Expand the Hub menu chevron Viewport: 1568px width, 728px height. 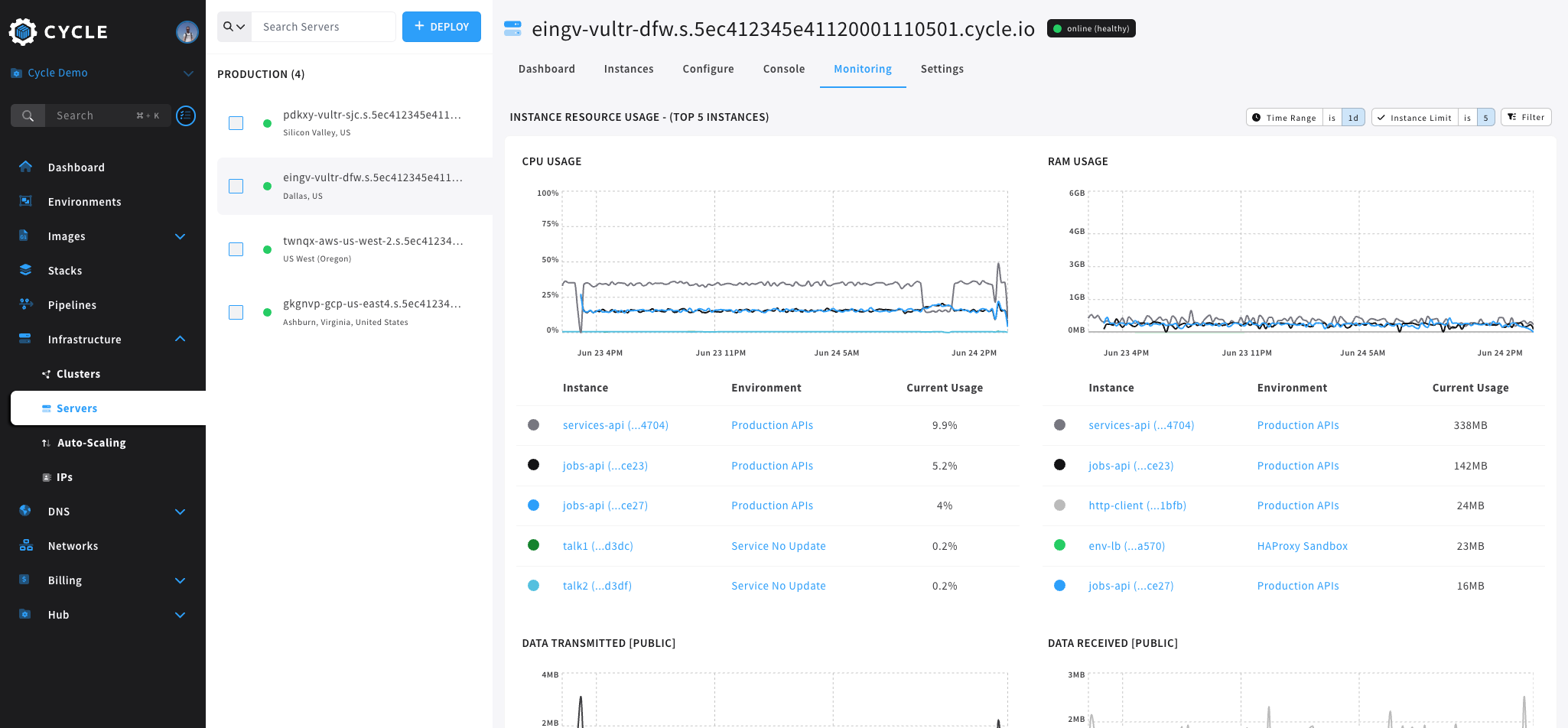click(181, 615)
